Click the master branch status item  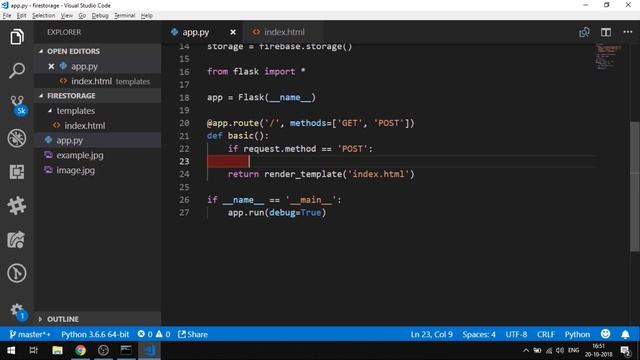[30, 334]
